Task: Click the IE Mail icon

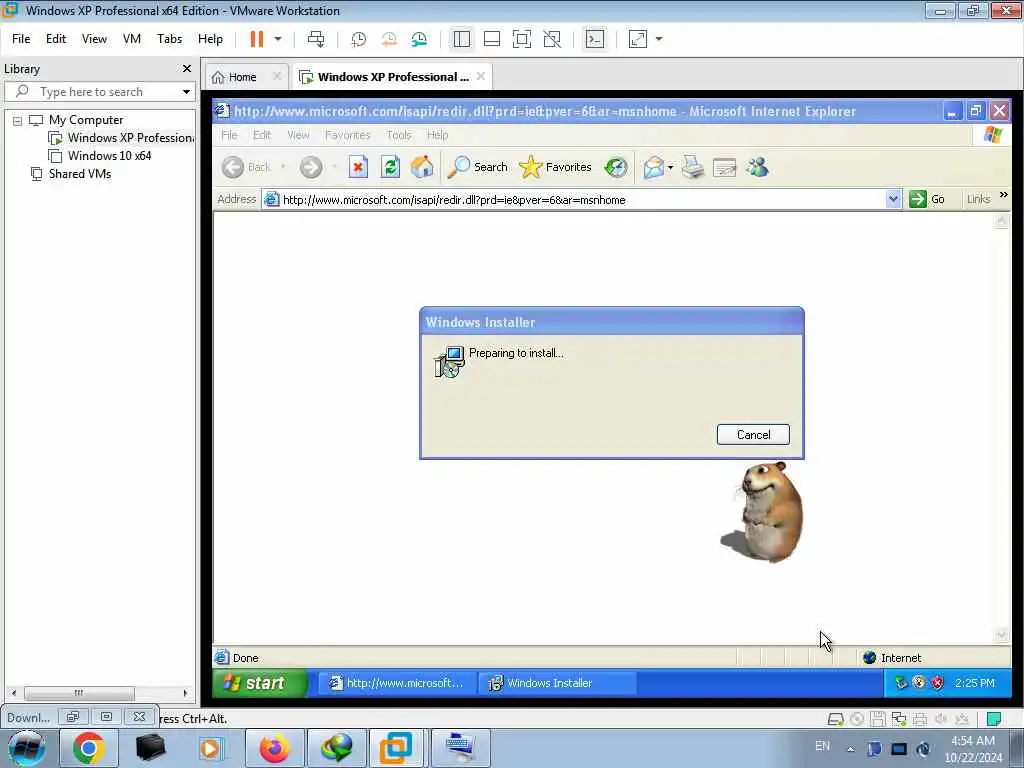Action: click(654, 168)
